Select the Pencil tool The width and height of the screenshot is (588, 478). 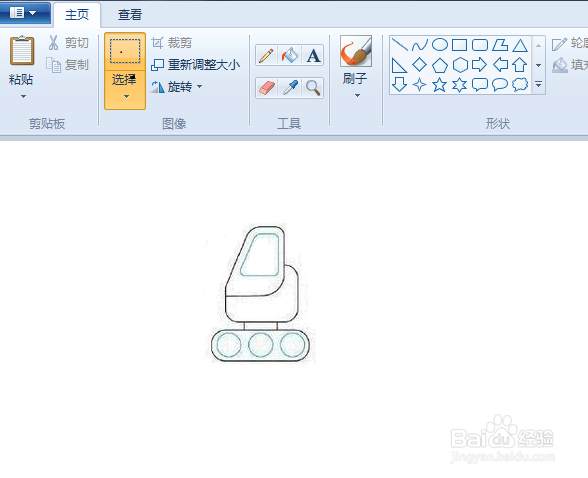coord(266,56)
